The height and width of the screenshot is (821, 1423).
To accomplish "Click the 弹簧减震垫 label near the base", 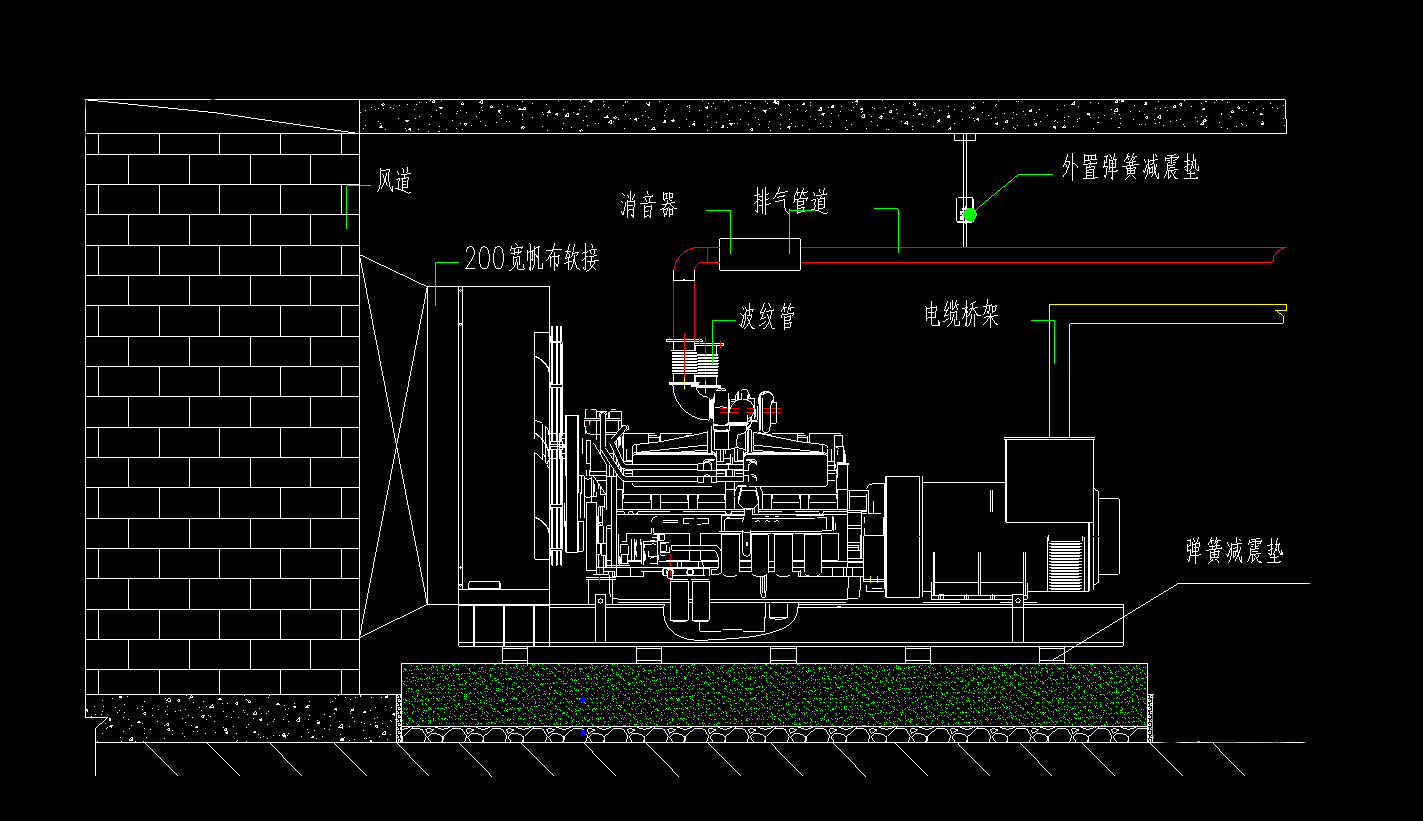I will click(x=1234, y=551).
